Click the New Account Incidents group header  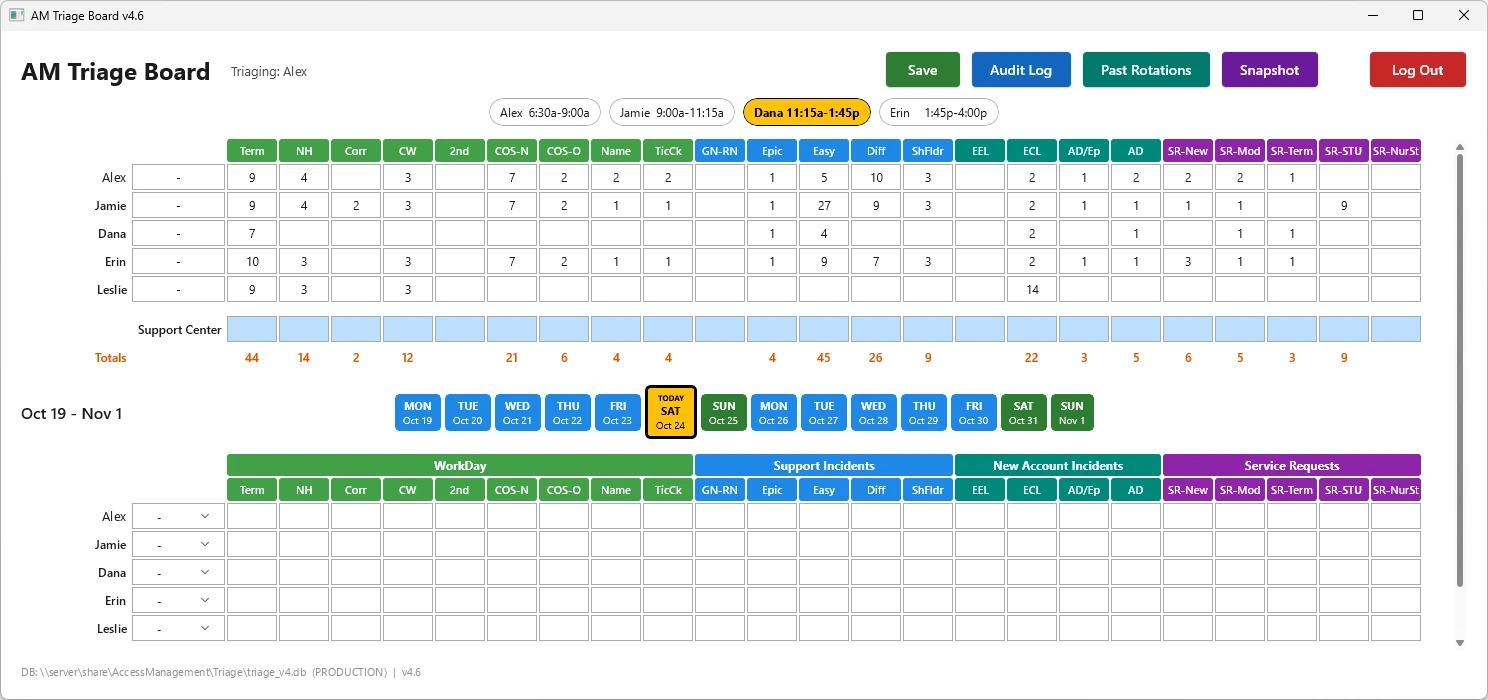pyautogui.click(x=1058, y=465)
